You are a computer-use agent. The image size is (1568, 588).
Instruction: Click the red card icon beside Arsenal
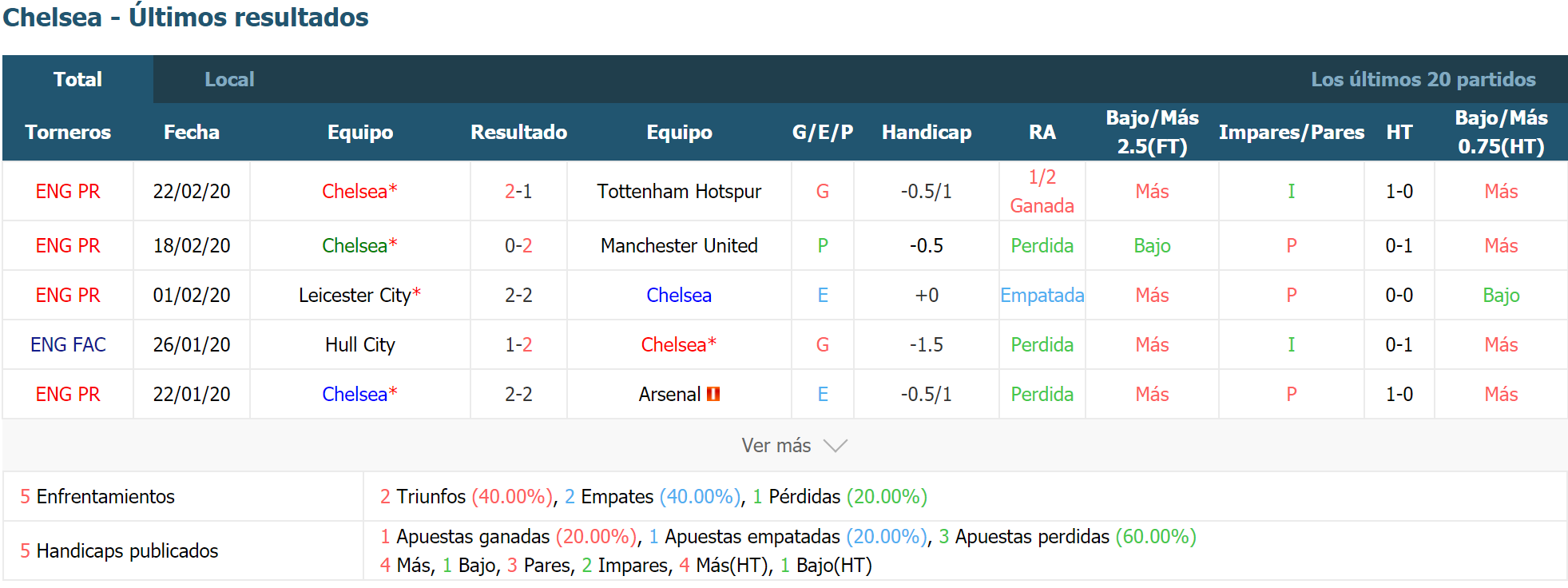point(713,394)
